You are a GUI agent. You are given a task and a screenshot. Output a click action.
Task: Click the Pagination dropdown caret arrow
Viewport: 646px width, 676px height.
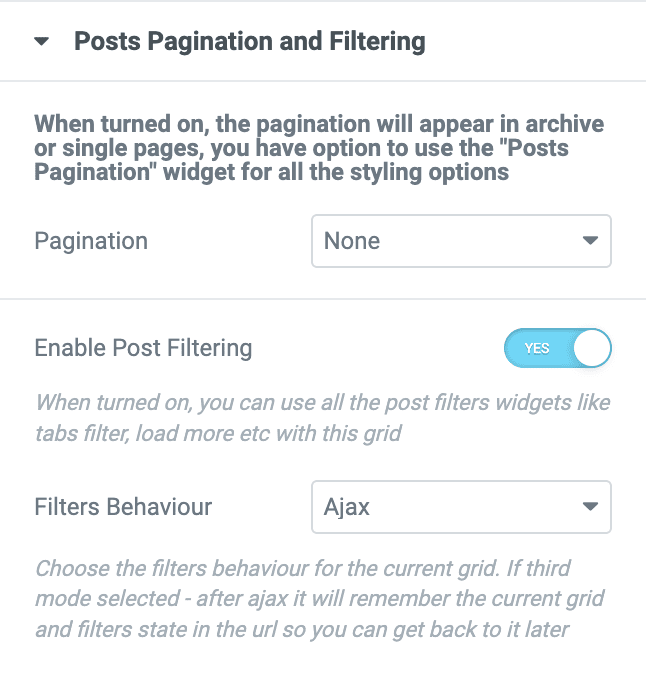[590, 241]
